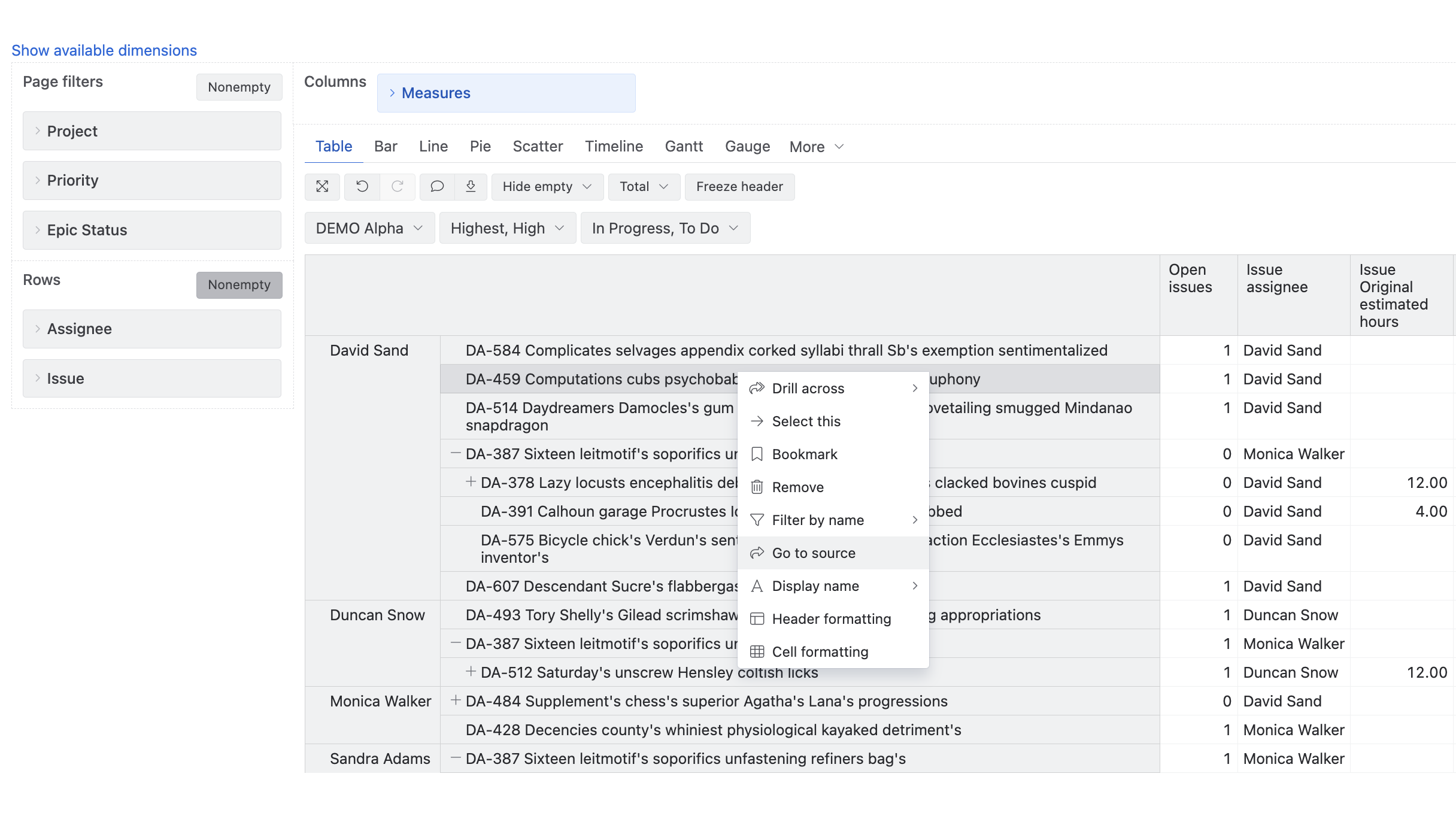Click the redo arrow icon

[398, 187]
